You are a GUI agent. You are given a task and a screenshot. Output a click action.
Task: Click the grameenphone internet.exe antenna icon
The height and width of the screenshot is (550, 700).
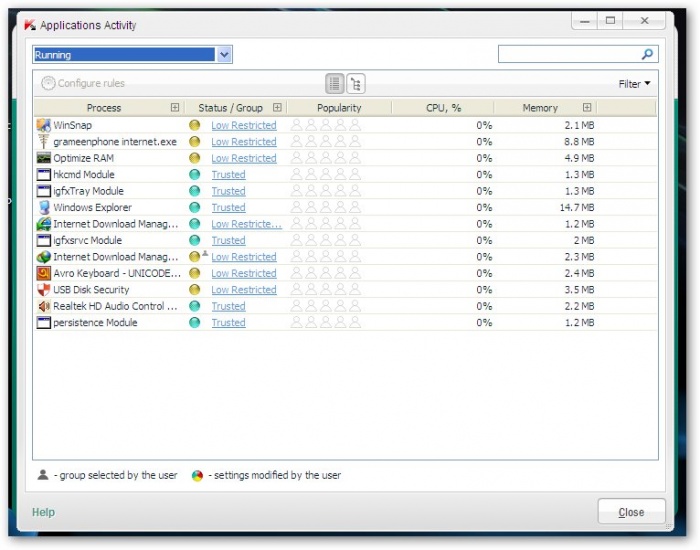[43, 142]
